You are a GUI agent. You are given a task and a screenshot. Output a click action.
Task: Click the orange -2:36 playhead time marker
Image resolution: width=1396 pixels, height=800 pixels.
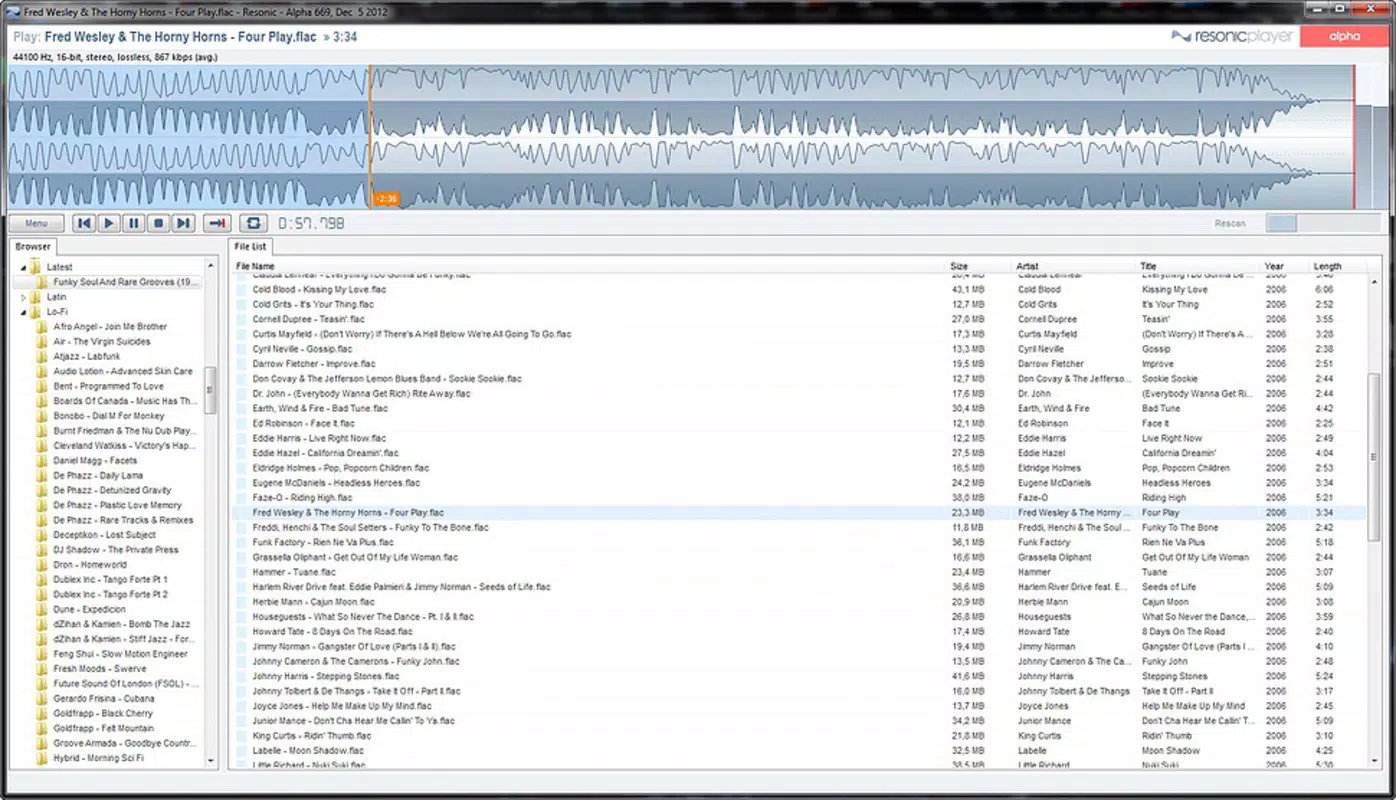click(386, 199)
